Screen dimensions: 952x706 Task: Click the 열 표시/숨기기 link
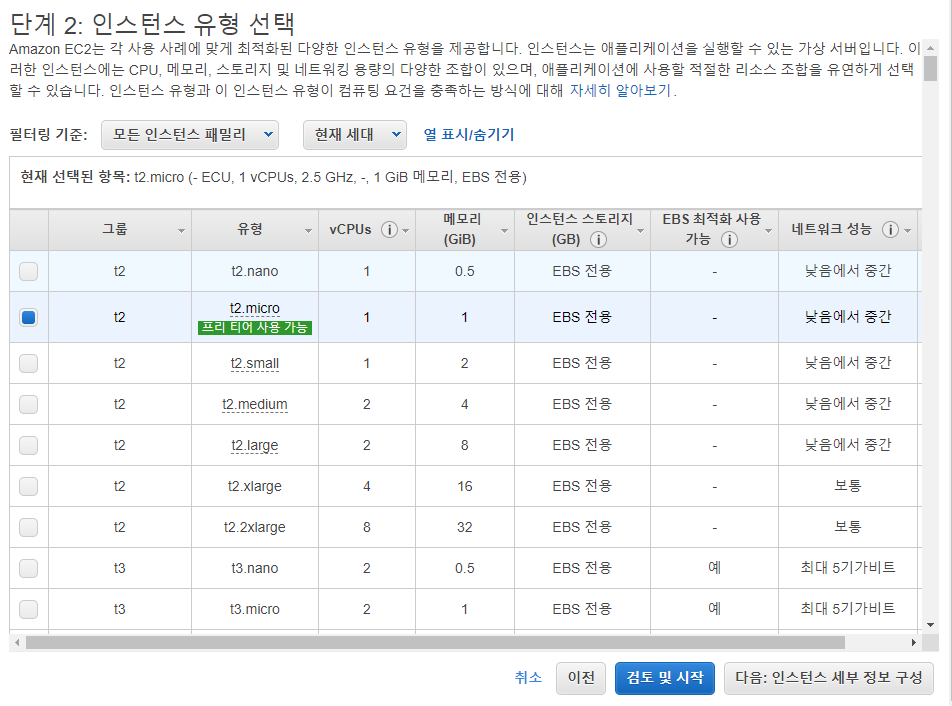click(x=469, y=135)
